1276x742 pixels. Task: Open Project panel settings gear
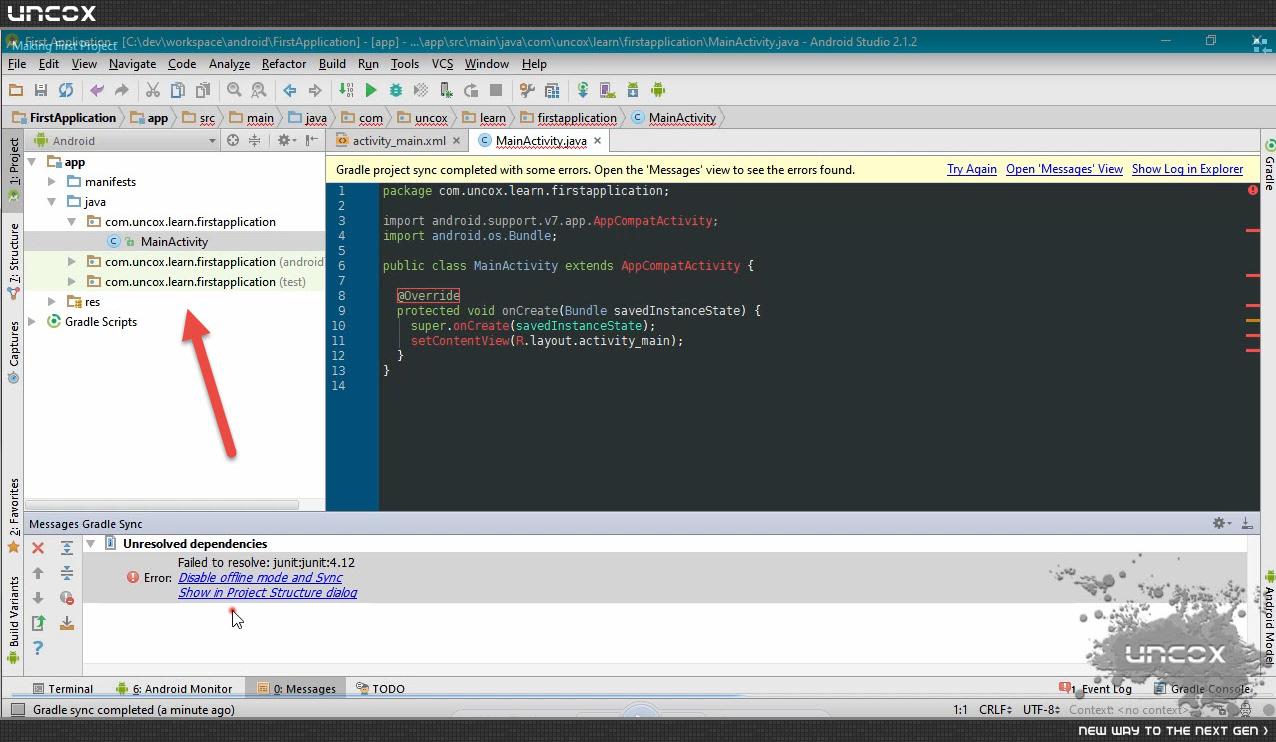(286, 141)
